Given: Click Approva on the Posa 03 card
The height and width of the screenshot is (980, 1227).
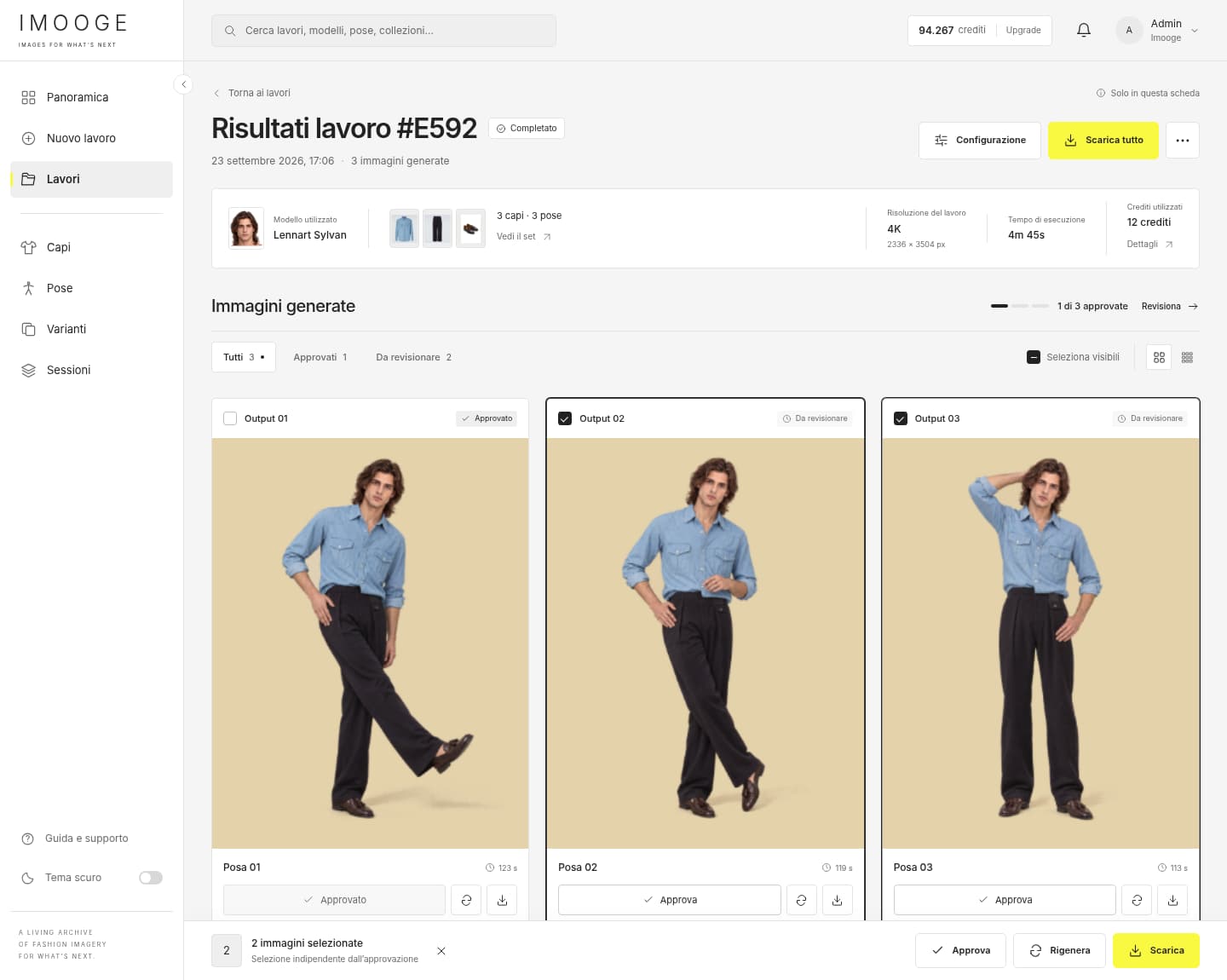Looking at the screenshot, I should pyautogui.click(x=1005, y=900).
